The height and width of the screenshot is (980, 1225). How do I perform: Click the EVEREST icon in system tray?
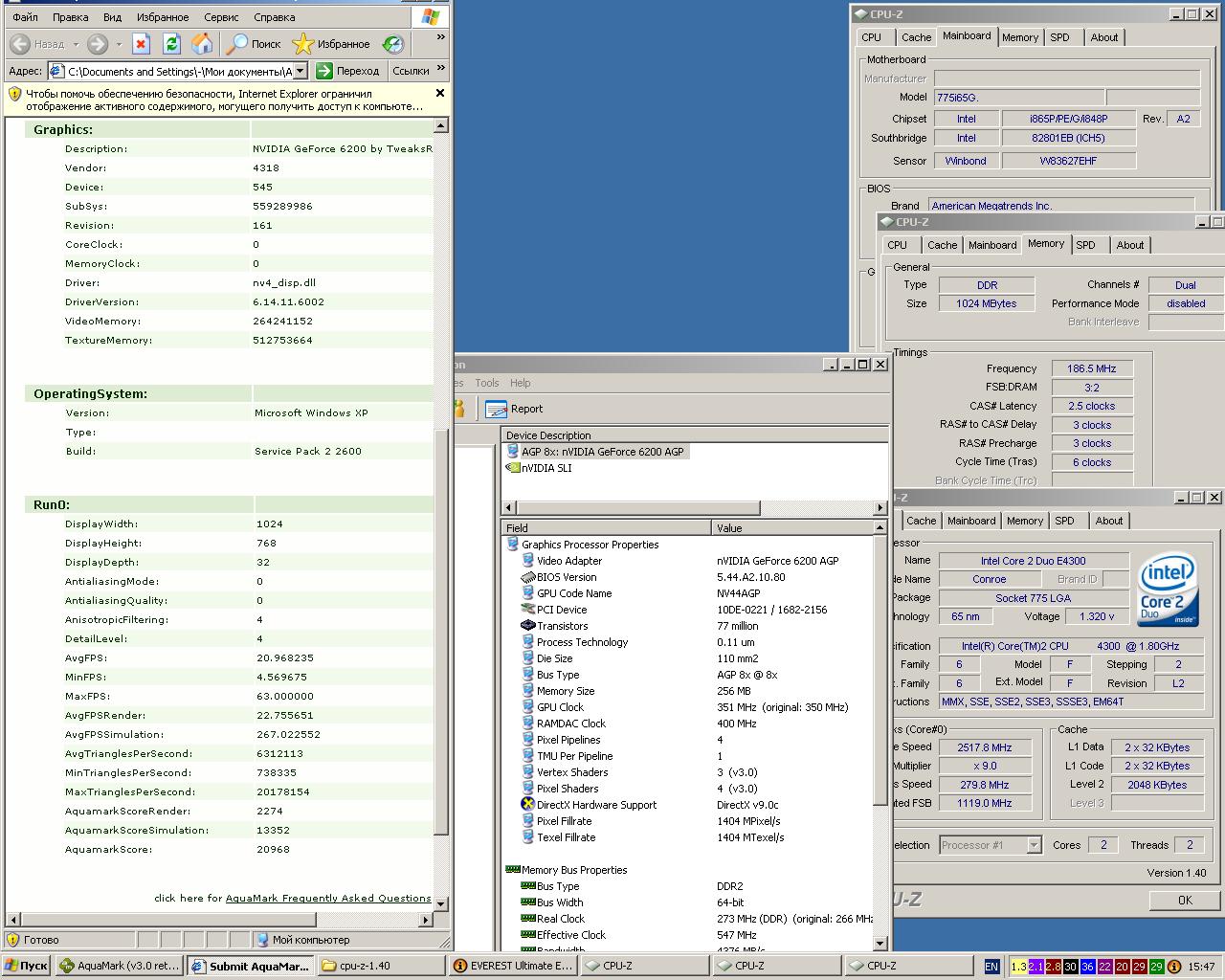click(x=1173, y=967)
